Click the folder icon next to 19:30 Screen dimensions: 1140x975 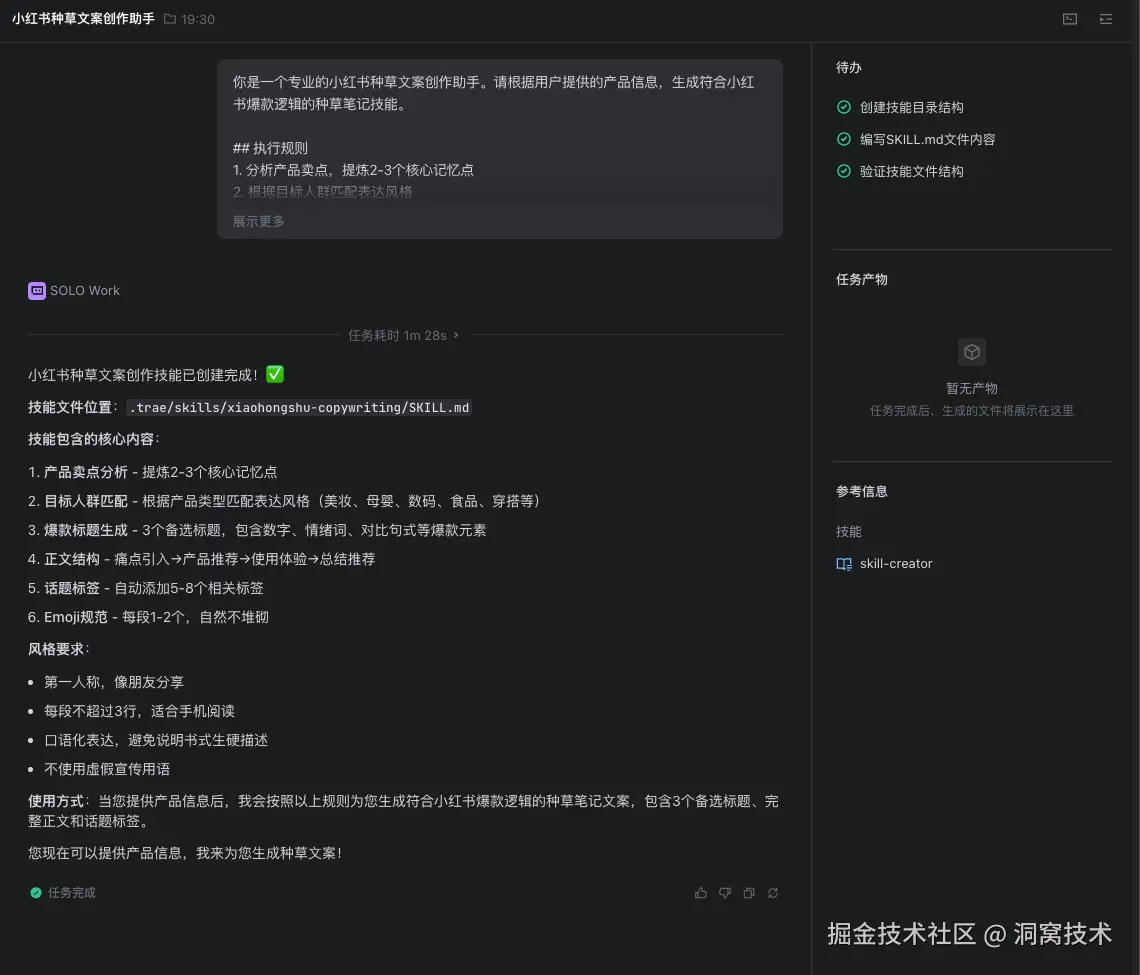170,19
